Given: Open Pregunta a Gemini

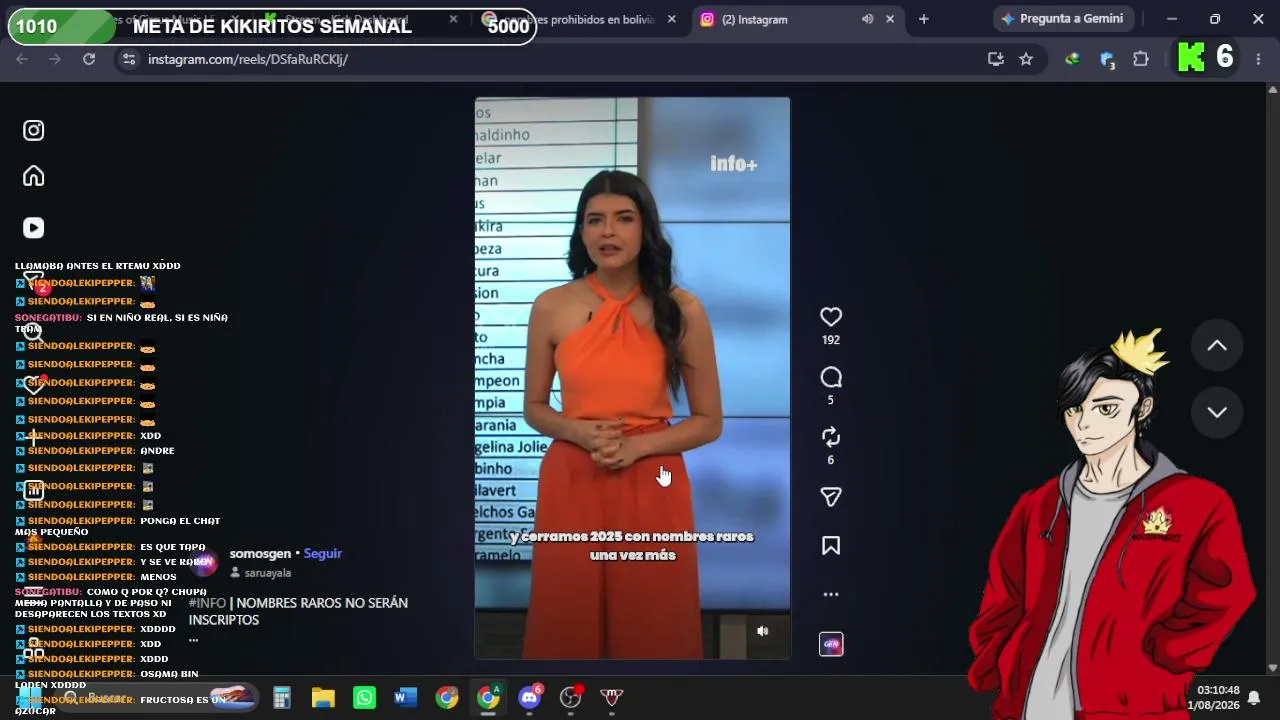Looking at the screenshot, I should [1062, 19].
